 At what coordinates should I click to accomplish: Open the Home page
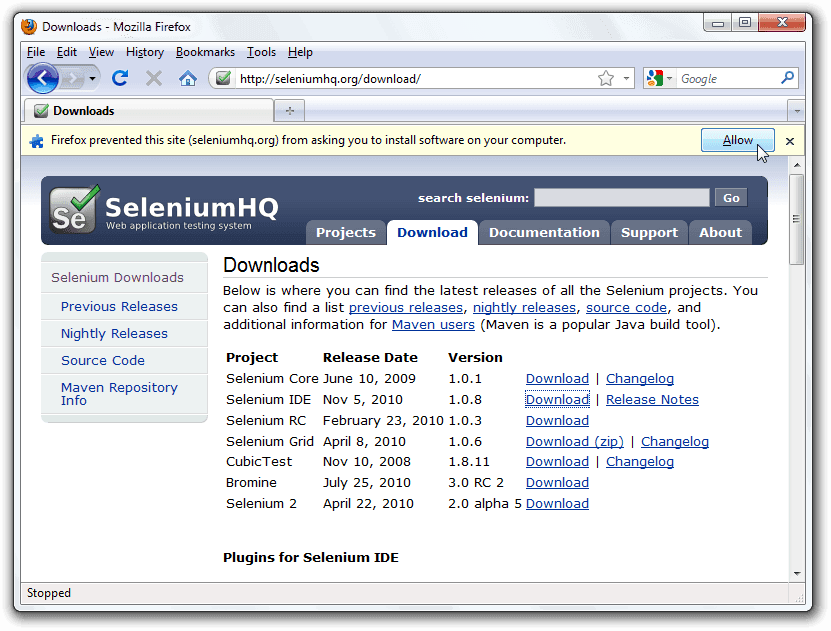pyautogui.click(x=187, y=77)
